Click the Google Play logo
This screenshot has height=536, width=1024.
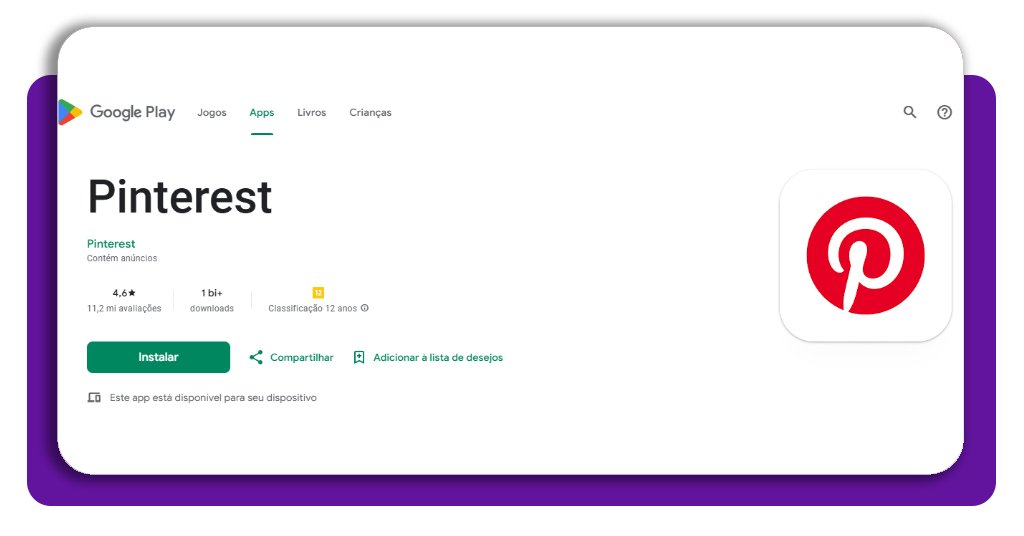point(117,112)
